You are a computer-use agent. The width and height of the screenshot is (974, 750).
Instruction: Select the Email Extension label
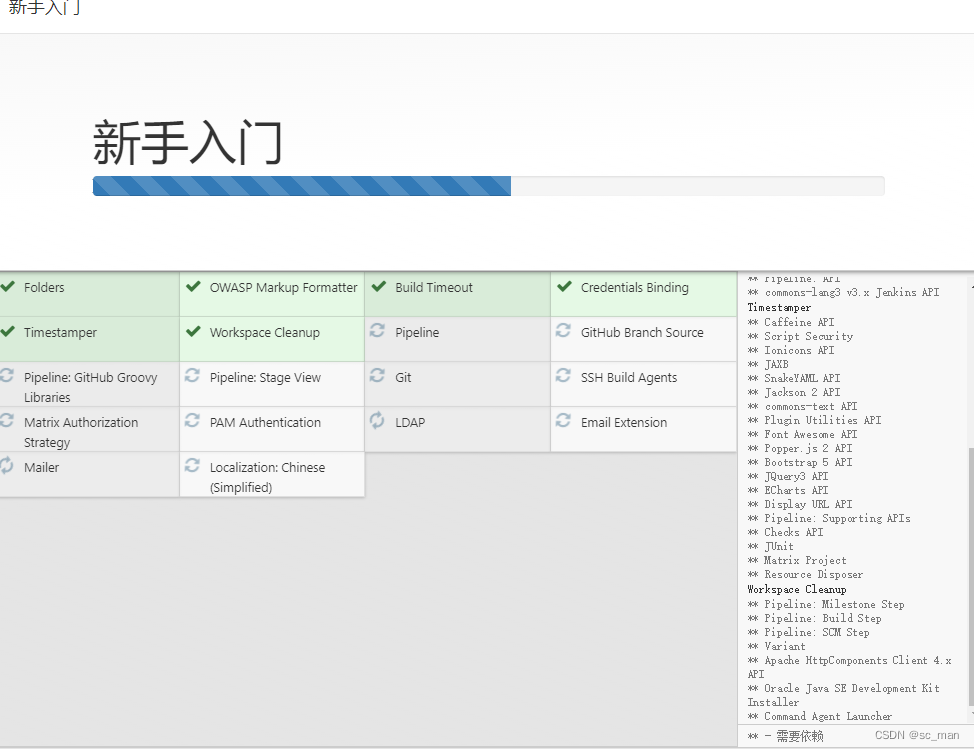tap(624, 423)
